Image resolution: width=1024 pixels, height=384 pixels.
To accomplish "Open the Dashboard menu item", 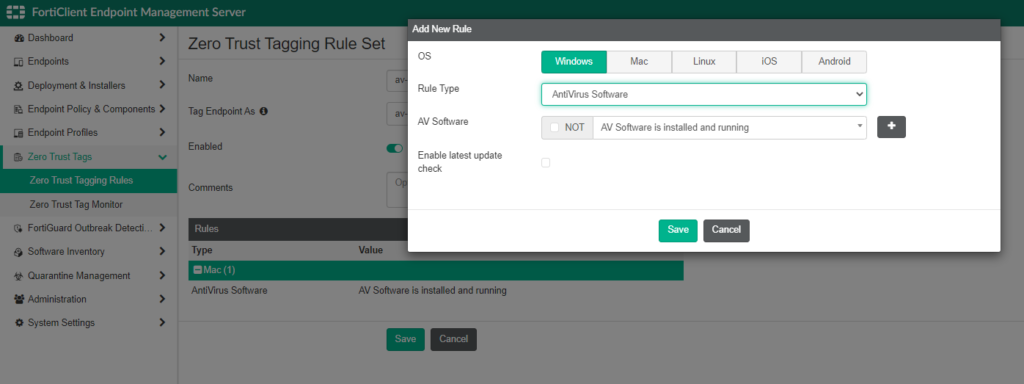I will [89, 38].
